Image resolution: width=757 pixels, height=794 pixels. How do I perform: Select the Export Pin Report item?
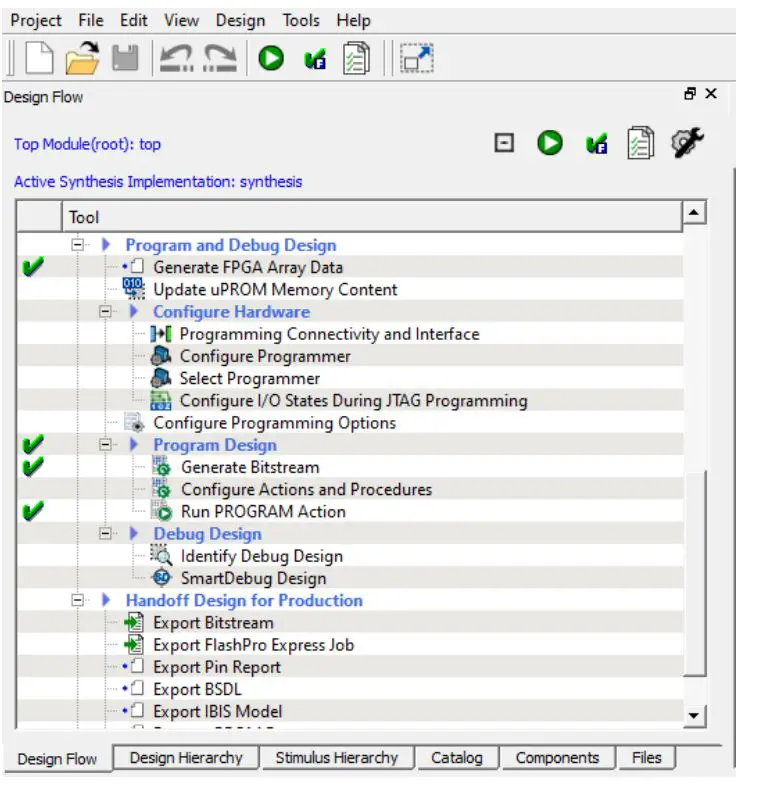[x=217, y=667]
